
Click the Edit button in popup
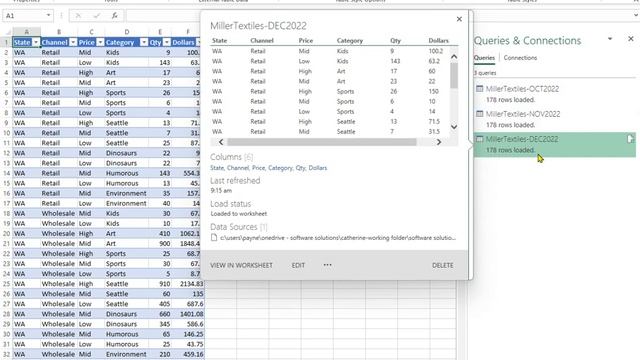(298, 265)
